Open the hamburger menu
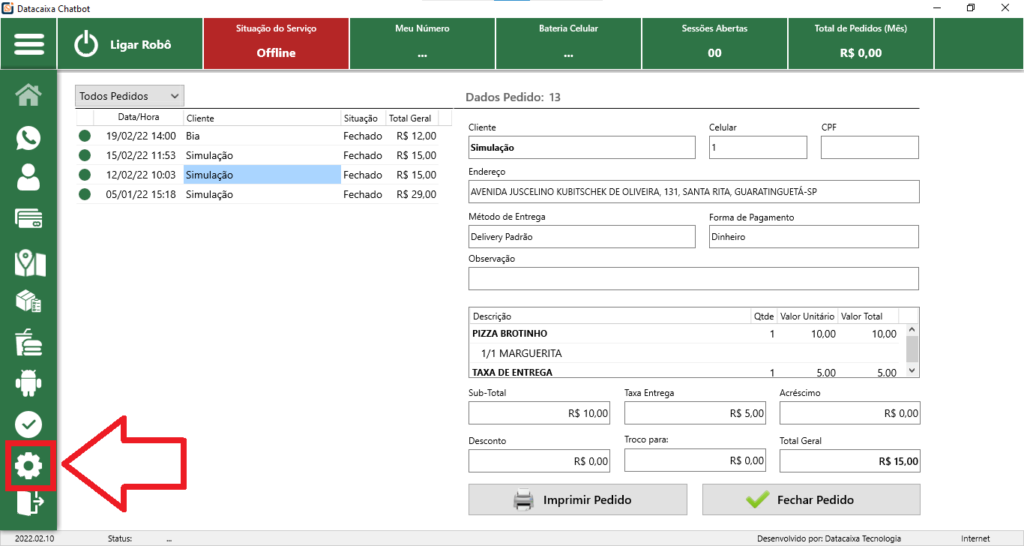Image resolution: width=1024 pixels, height=546 pixels. 29,45
